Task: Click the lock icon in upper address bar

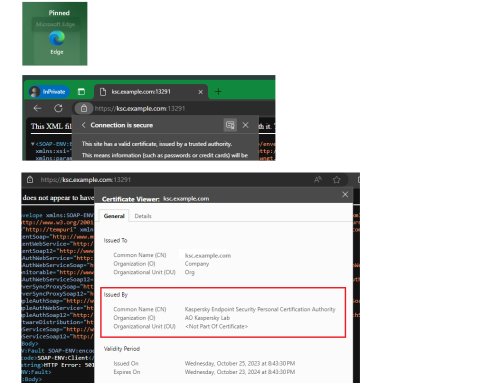Action: pyautogui.click(x=84, y=108)
